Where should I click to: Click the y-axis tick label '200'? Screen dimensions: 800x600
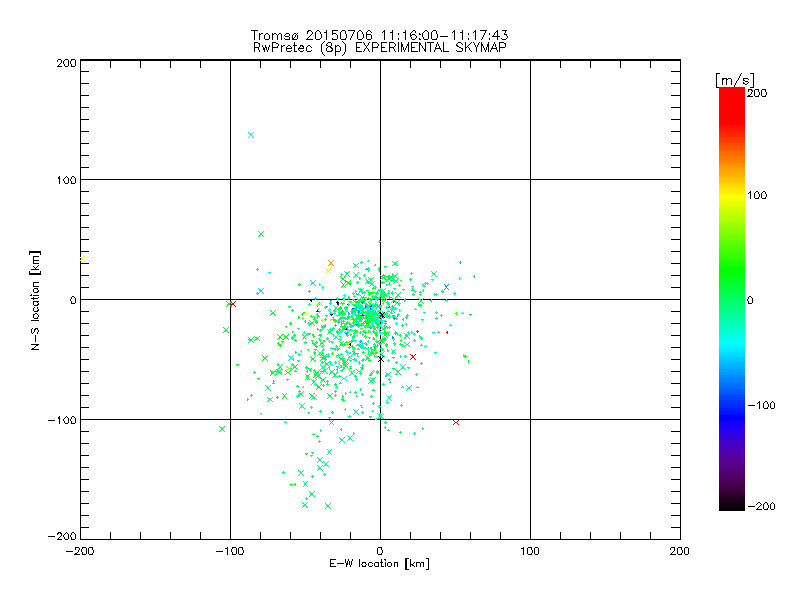(x=66, y=63)
